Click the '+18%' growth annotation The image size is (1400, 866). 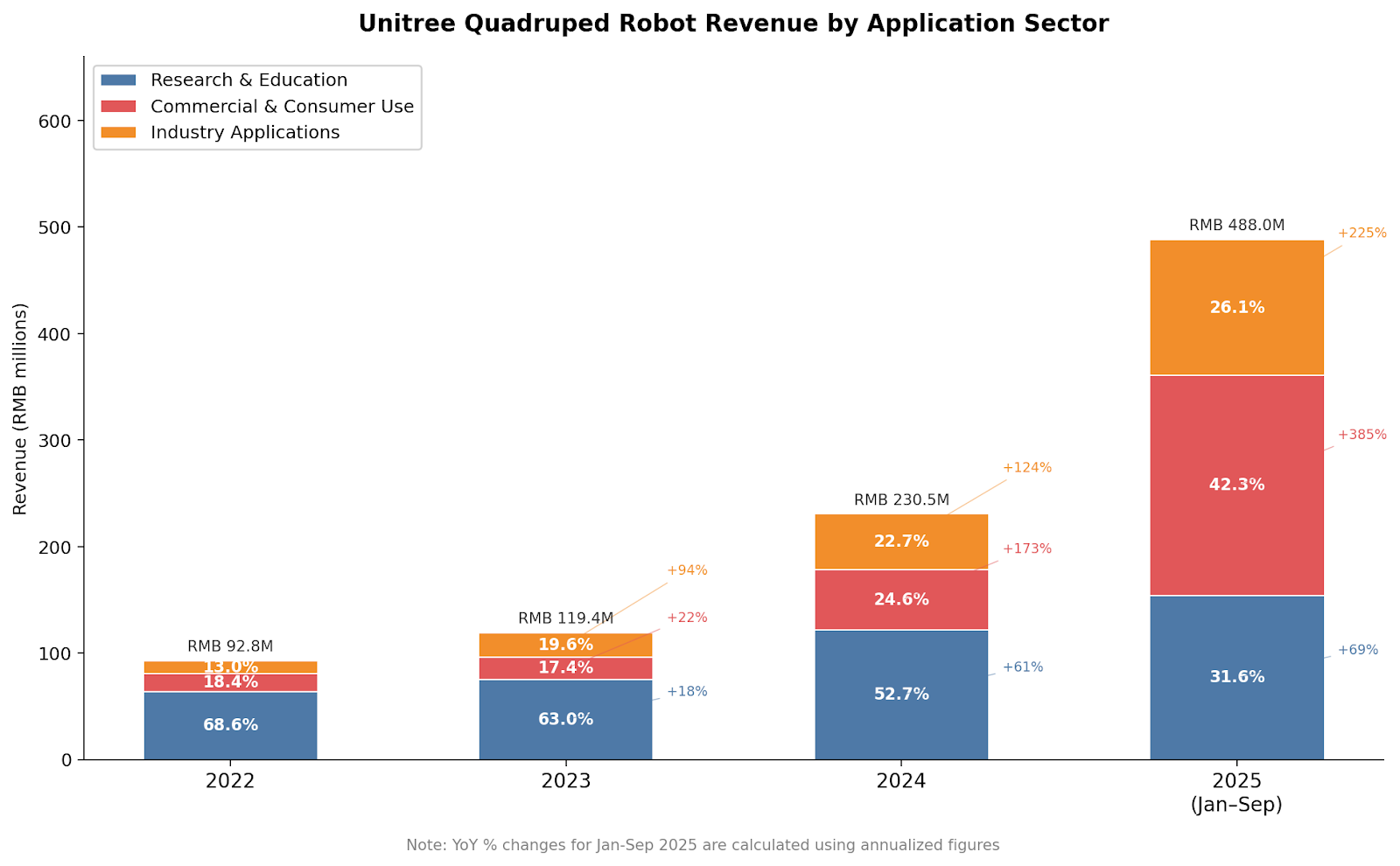(x=687, y=691)
